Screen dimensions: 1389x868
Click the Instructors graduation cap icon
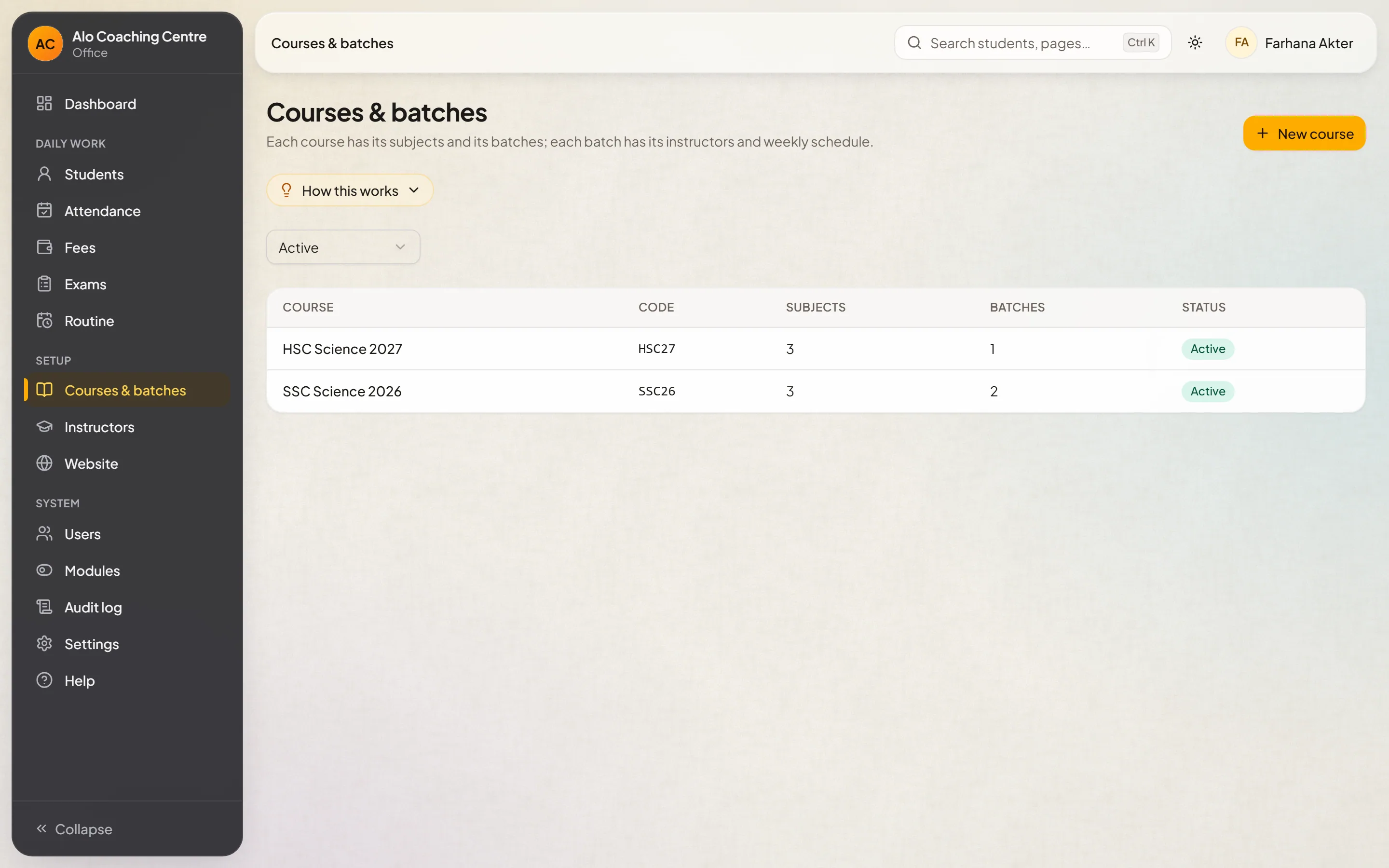tap(44, 427)
